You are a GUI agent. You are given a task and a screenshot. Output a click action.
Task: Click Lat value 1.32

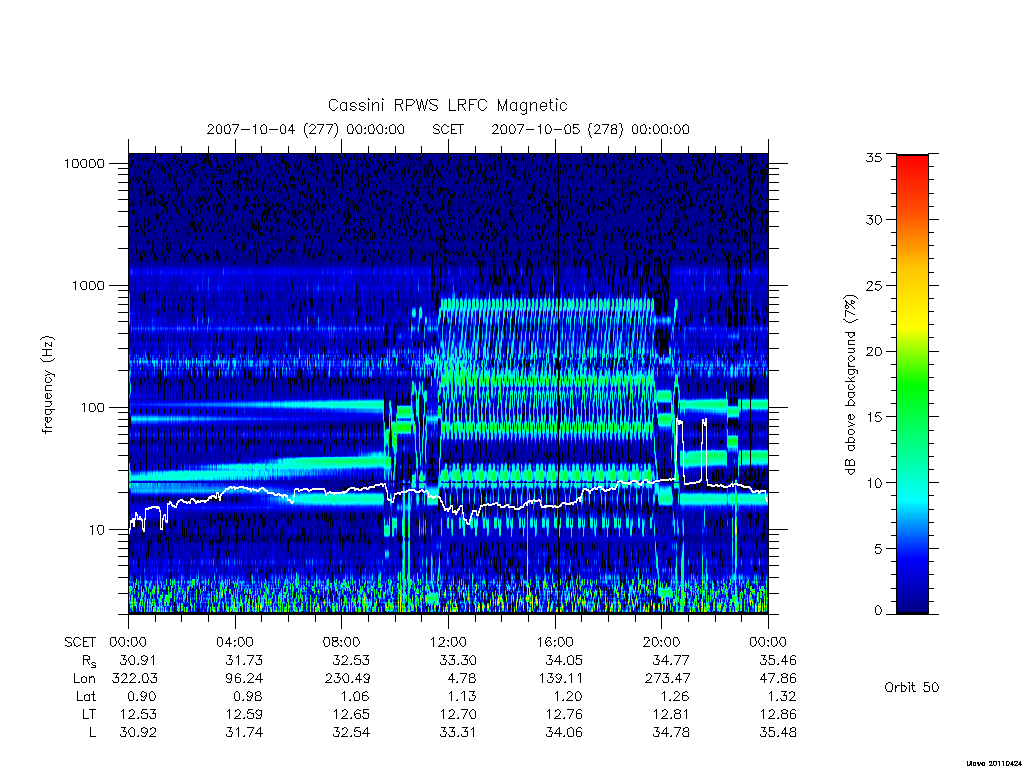click(782, 696)
